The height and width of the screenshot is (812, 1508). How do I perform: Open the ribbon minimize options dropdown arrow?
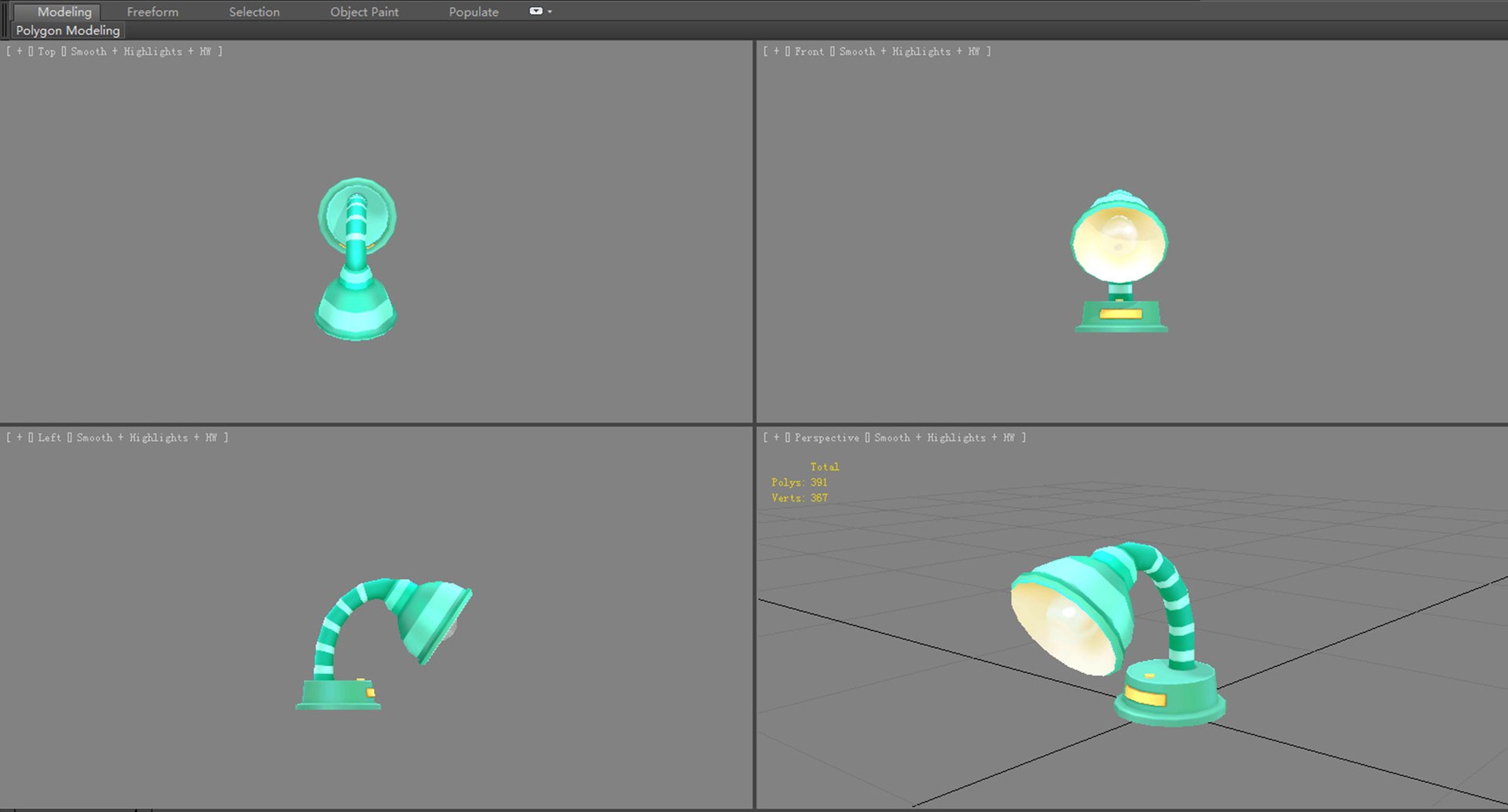(550, 12)
